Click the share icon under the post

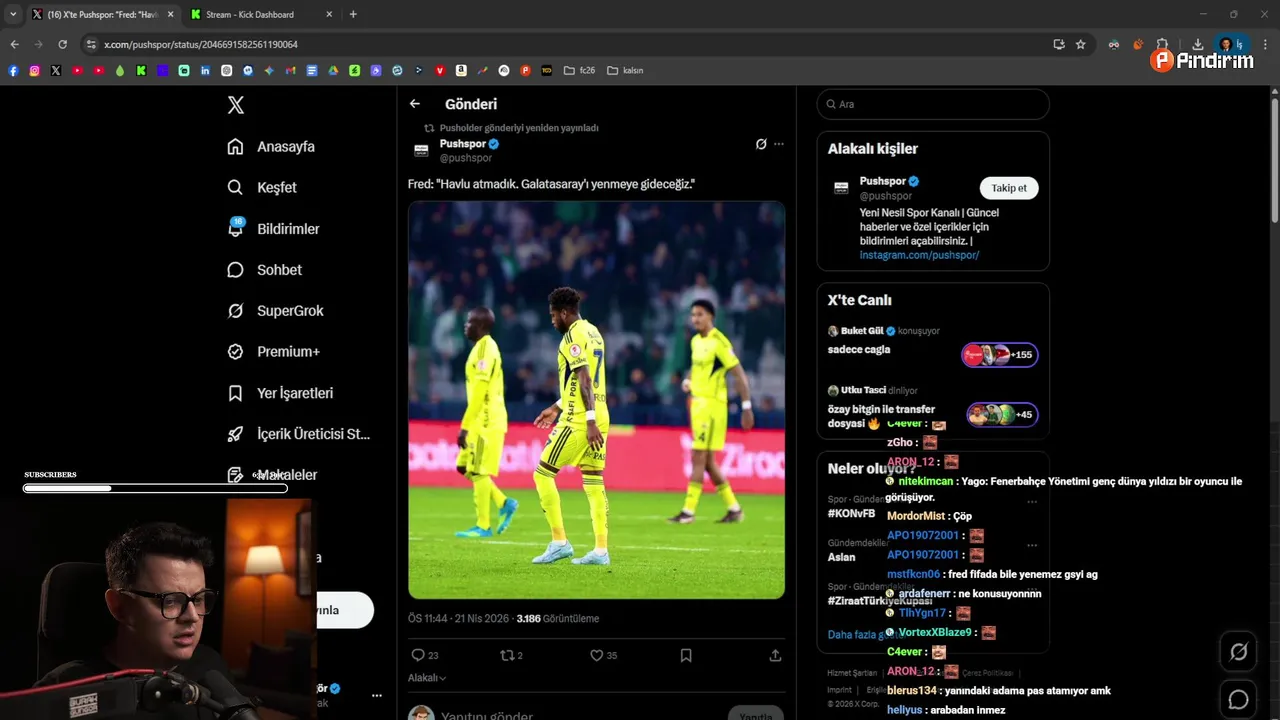click(x=775, y=655)
